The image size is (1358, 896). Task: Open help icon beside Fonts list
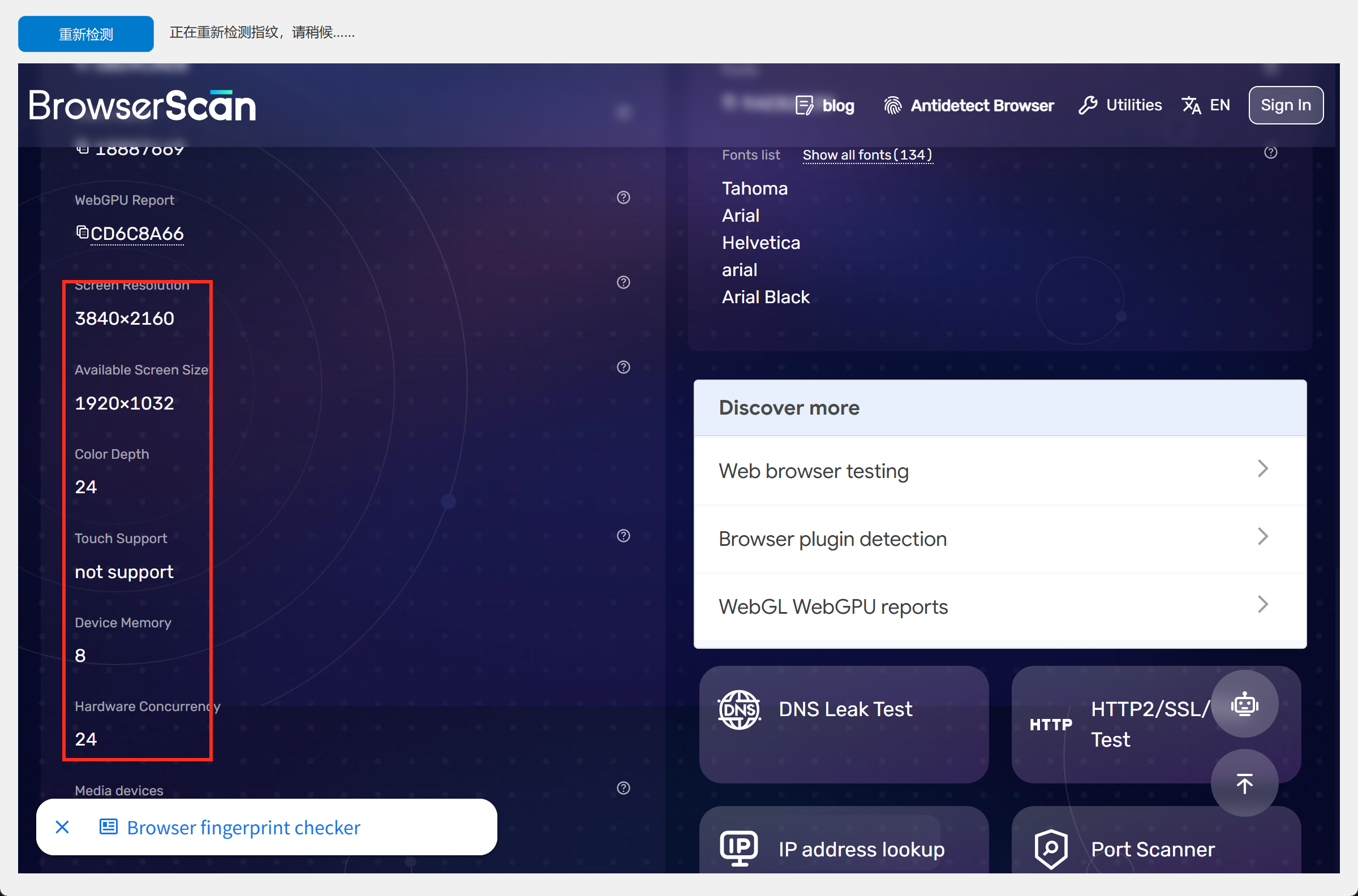(x=1270, y=153)
